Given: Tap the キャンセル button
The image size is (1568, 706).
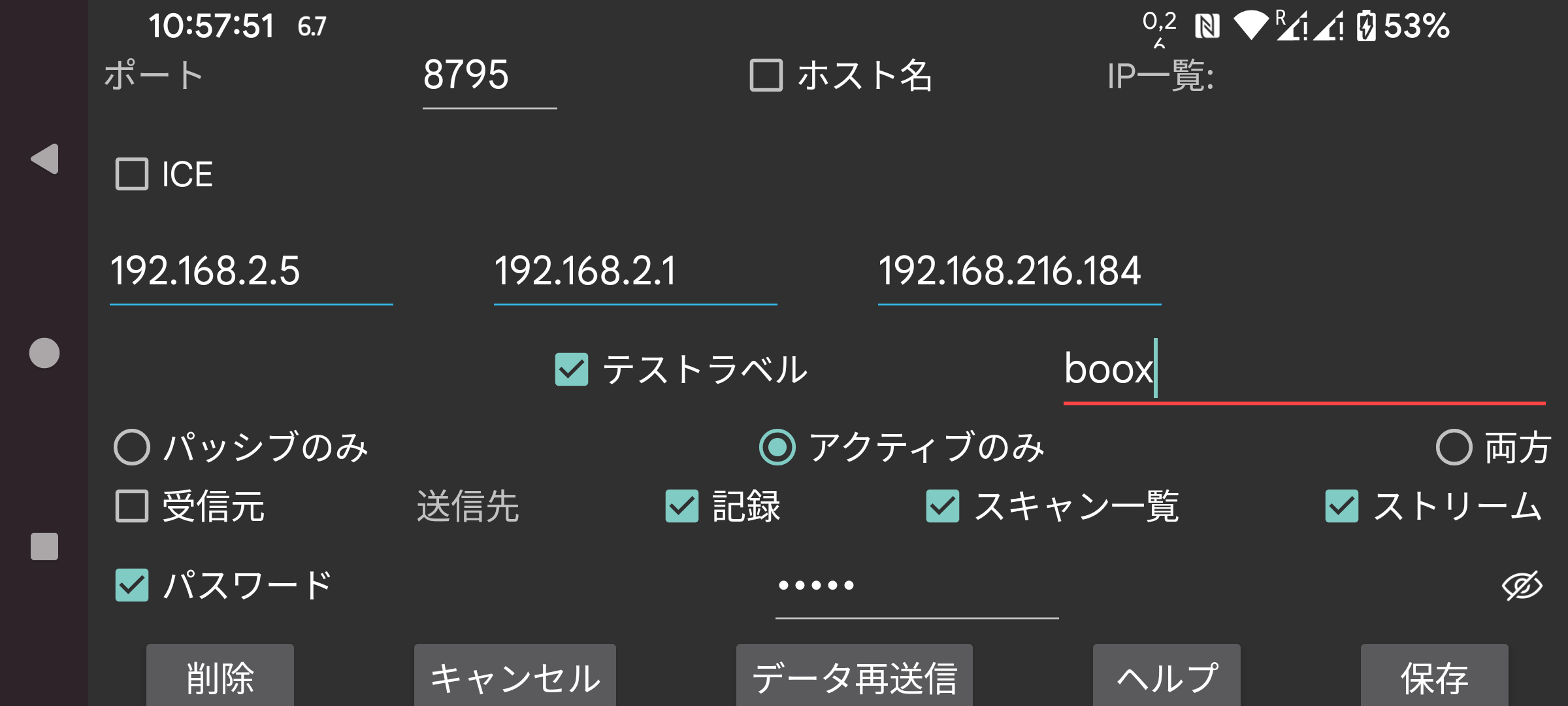Looking at the screenshot, I should [515, 677].
